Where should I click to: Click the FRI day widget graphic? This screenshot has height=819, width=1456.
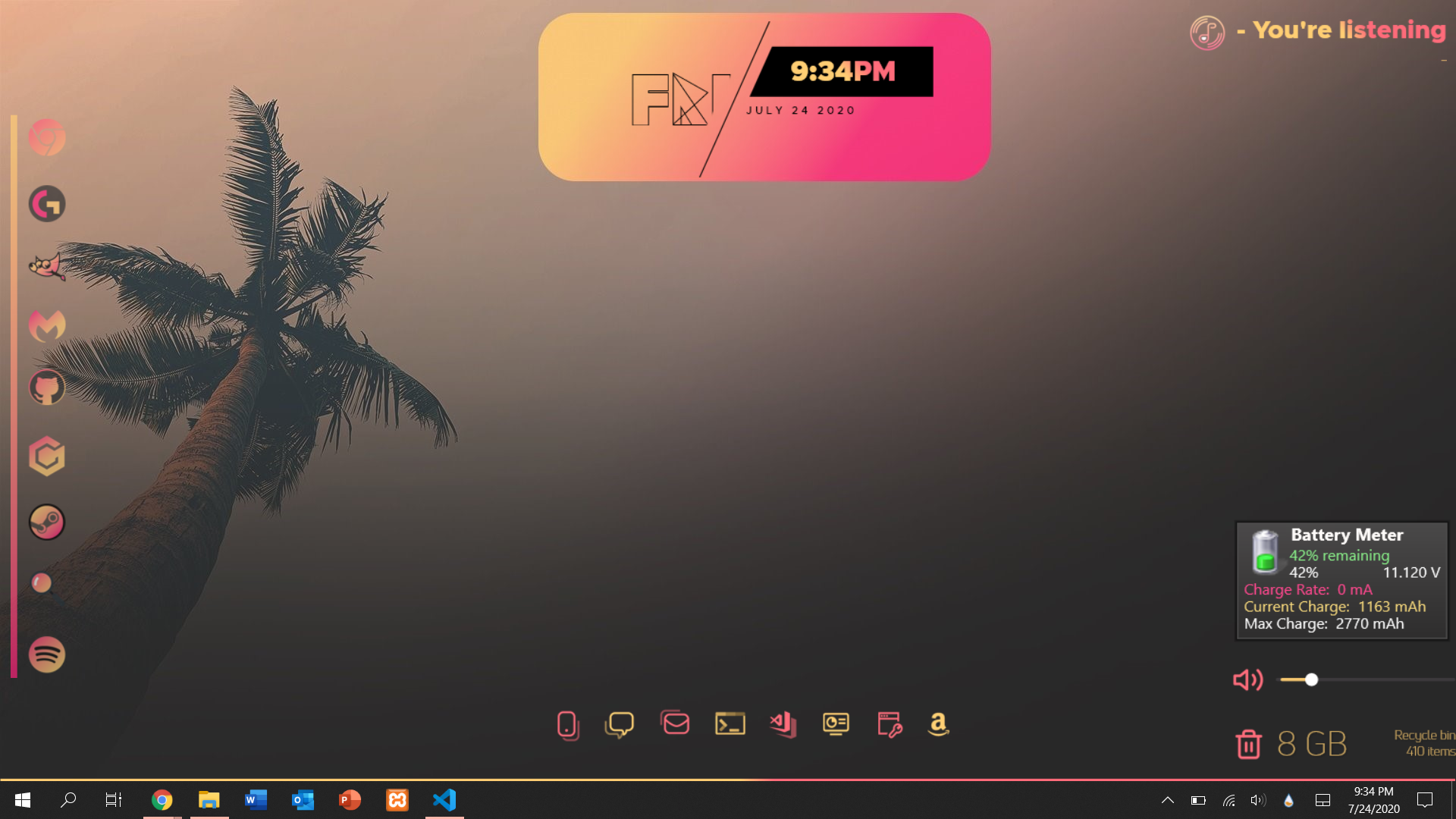click(680, 99)
